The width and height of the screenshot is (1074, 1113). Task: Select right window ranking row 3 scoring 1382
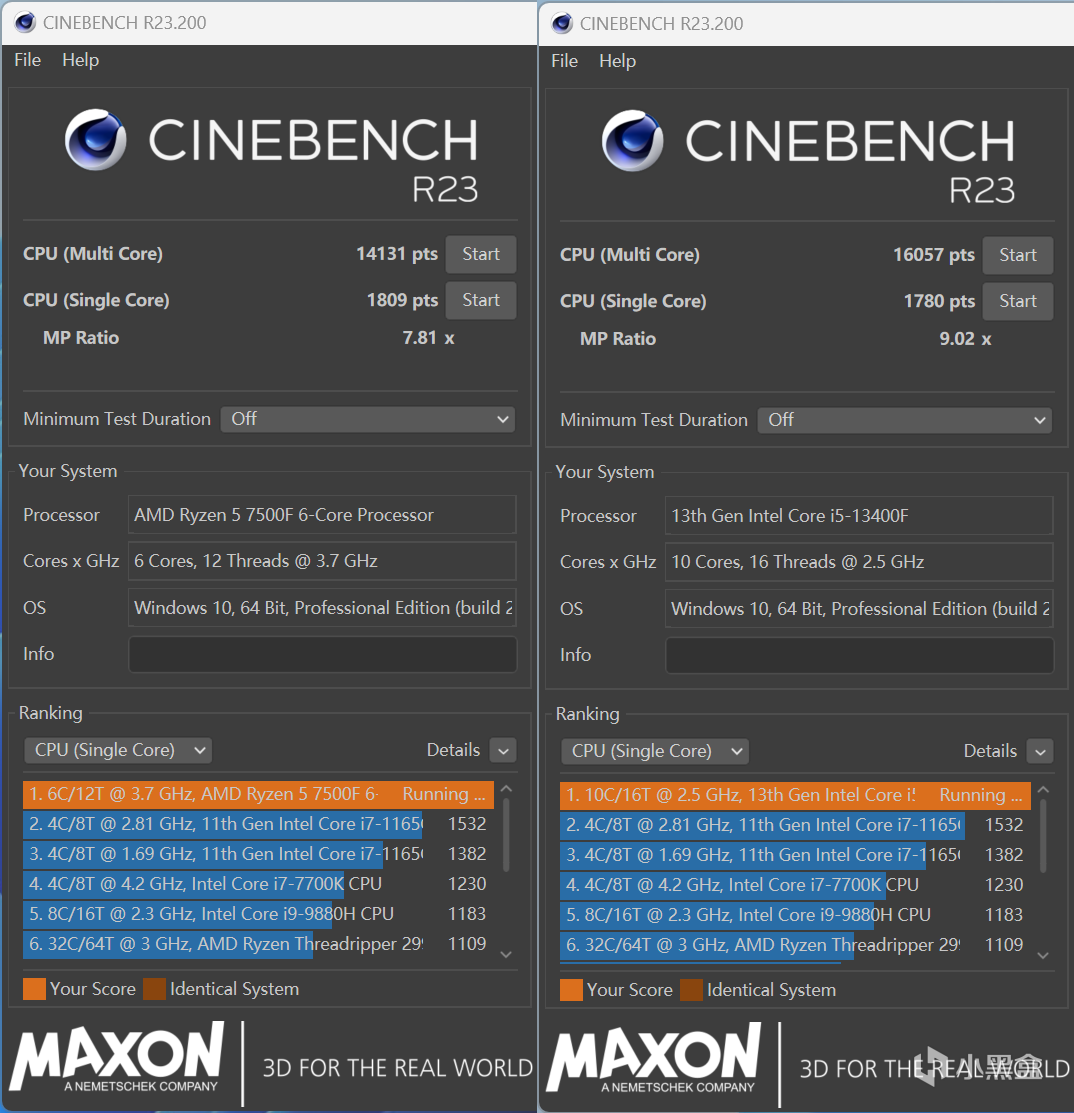click(x=795, y=855)
